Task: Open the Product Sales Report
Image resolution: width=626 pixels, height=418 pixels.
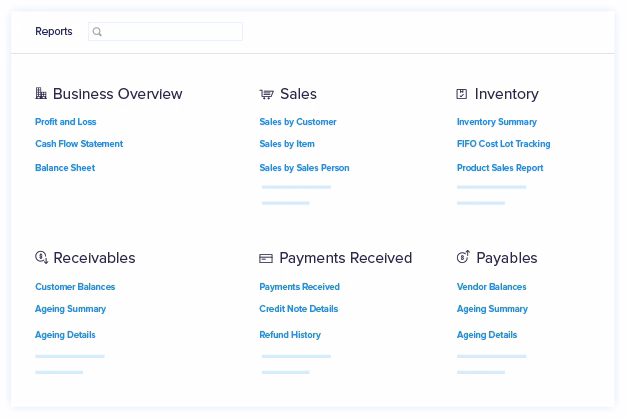Action: [x=500, y=168]
